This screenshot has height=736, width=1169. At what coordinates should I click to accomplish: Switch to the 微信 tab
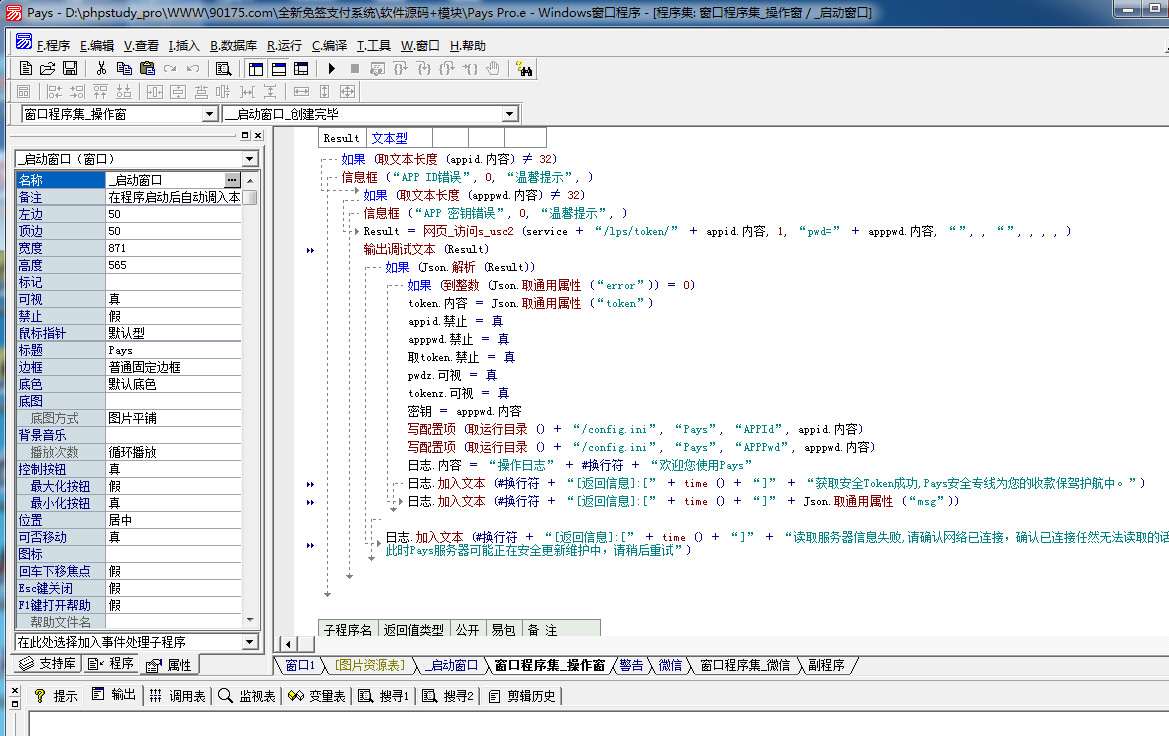[x=669, y=665]
